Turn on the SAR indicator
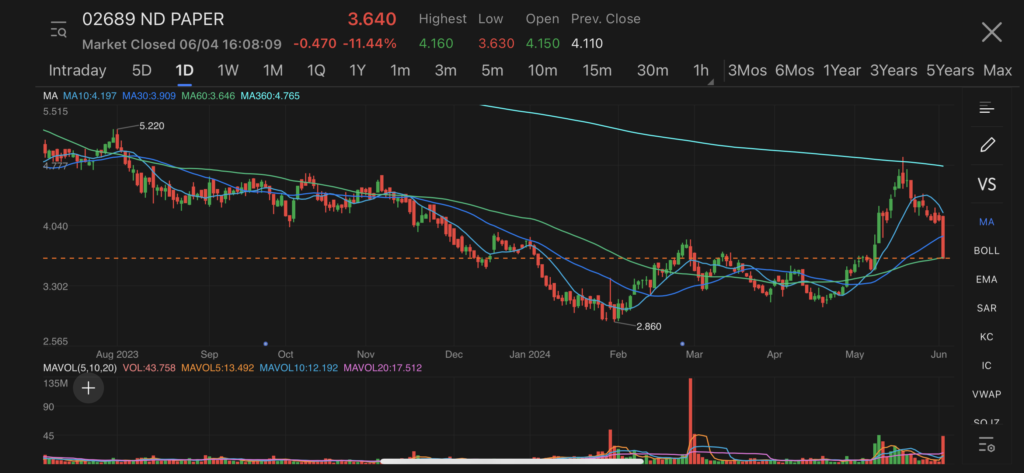1024x473 pixels. pos(987,308)
